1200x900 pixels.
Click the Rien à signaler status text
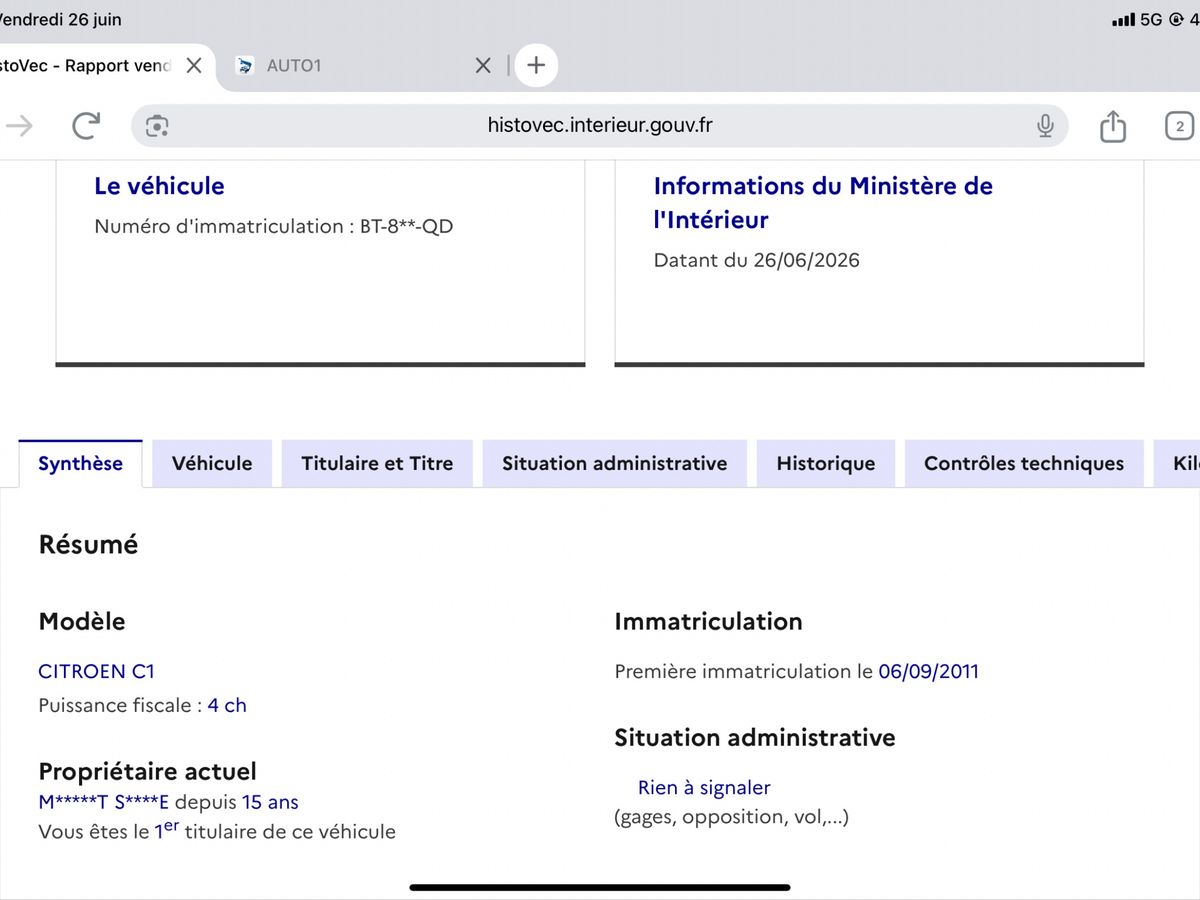coord(704,788)
